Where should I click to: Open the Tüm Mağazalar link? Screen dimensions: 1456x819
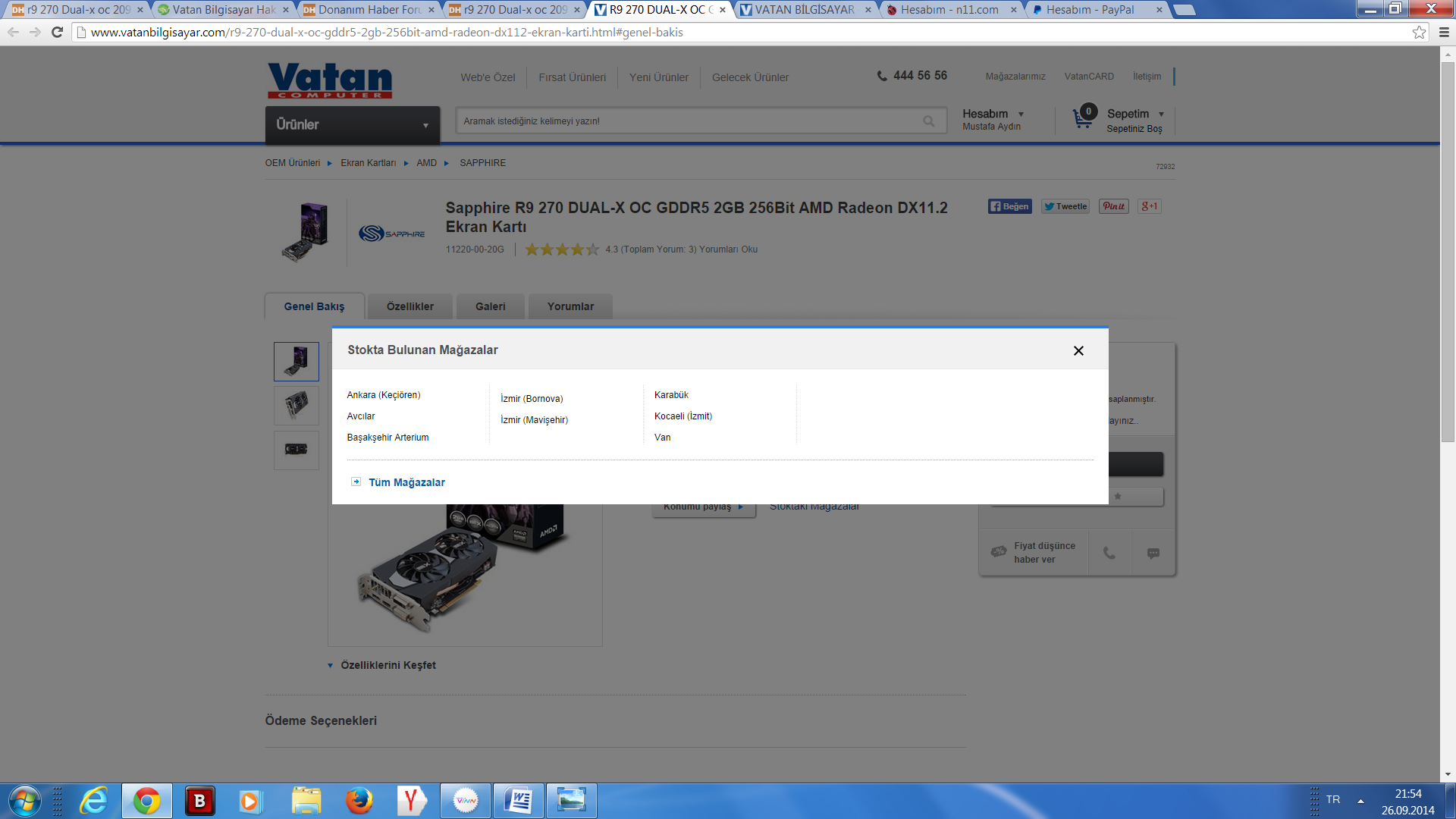pos(406,482)
